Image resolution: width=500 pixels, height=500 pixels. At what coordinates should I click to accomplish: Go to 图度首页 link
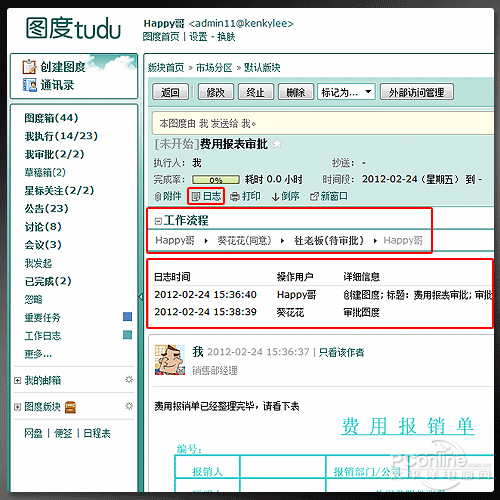(x=161, y=36)
